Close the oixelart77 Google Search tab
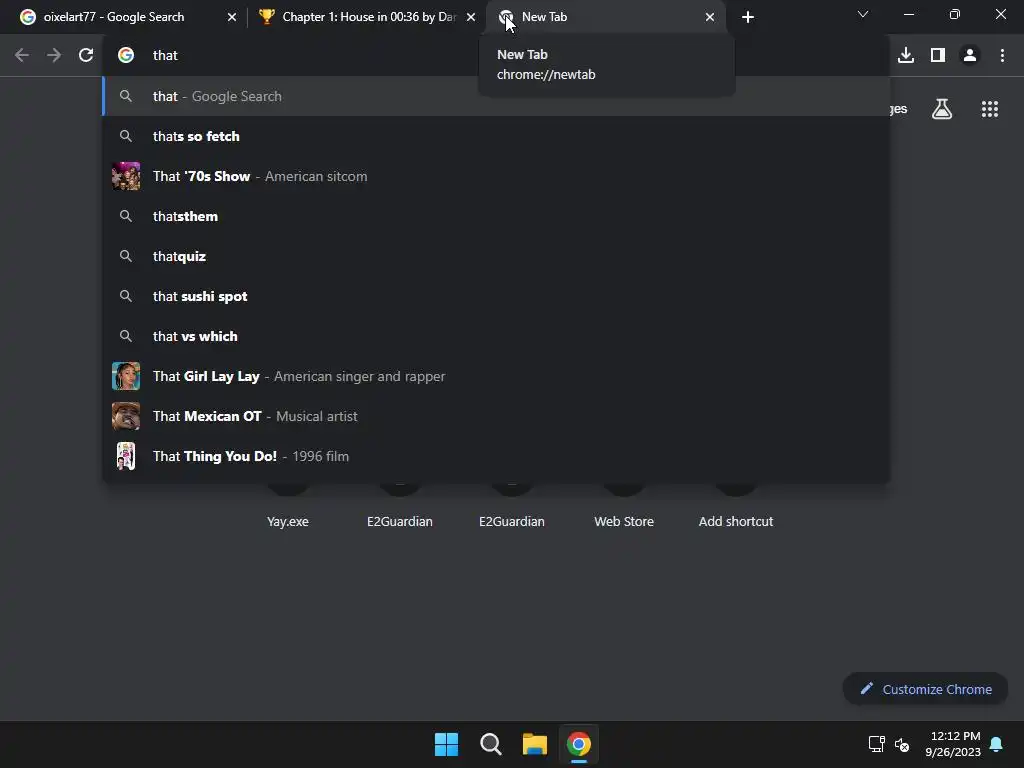Image resolution: width=1024 pixels, height=768 pixels. (231, 17)
